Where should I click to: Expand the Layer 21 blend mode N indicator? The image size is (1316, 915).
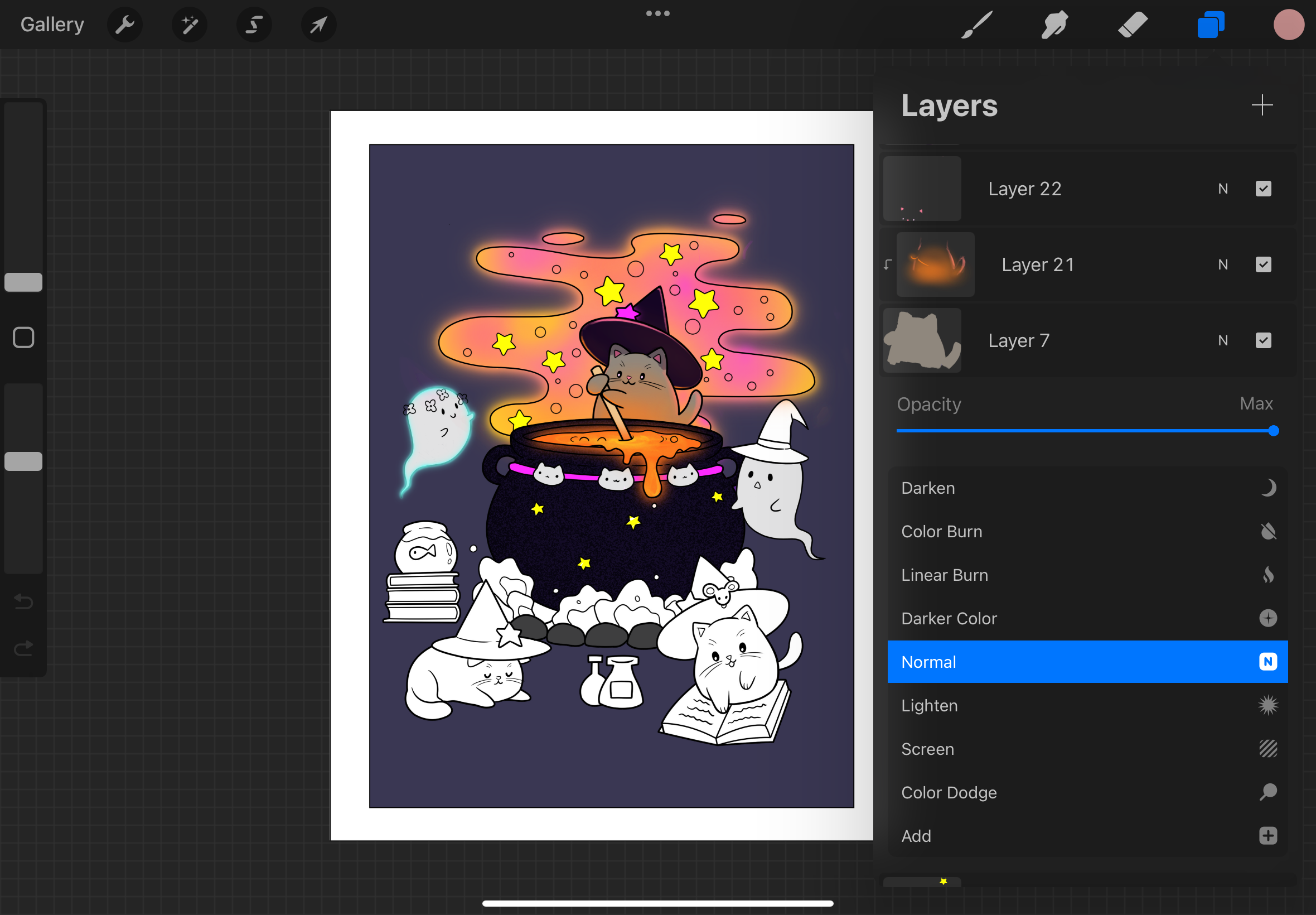(1223, 264)
